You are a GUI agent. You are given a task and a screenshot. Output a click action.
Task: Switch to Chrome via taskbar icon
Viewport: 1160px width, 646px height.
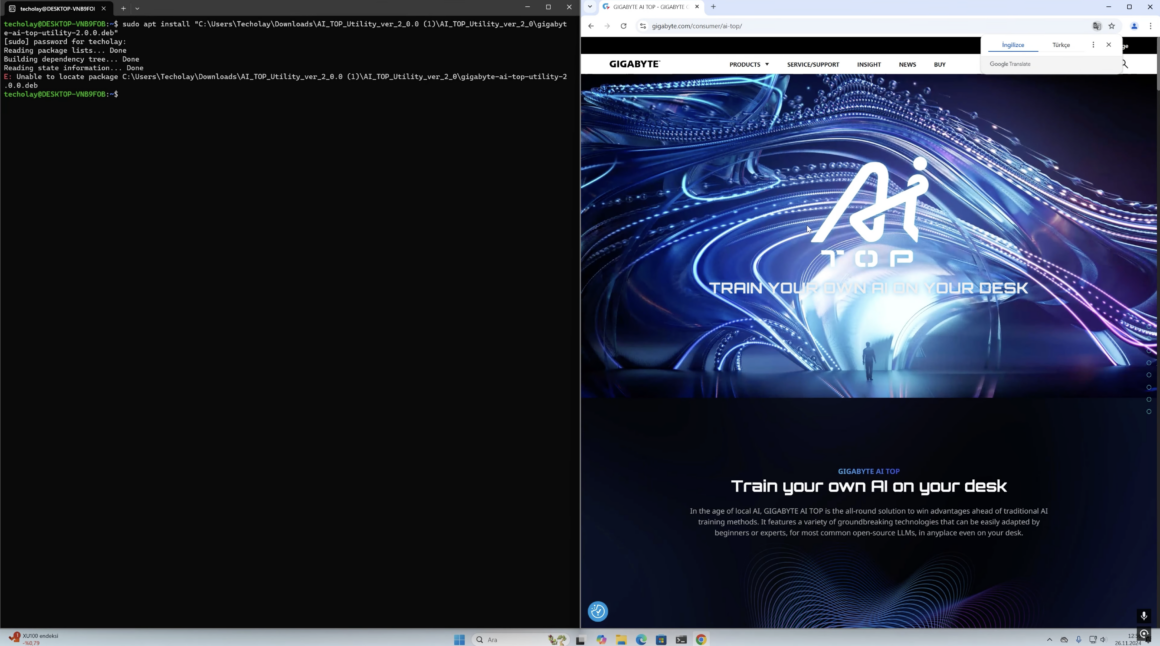click(x=701, y=639)
